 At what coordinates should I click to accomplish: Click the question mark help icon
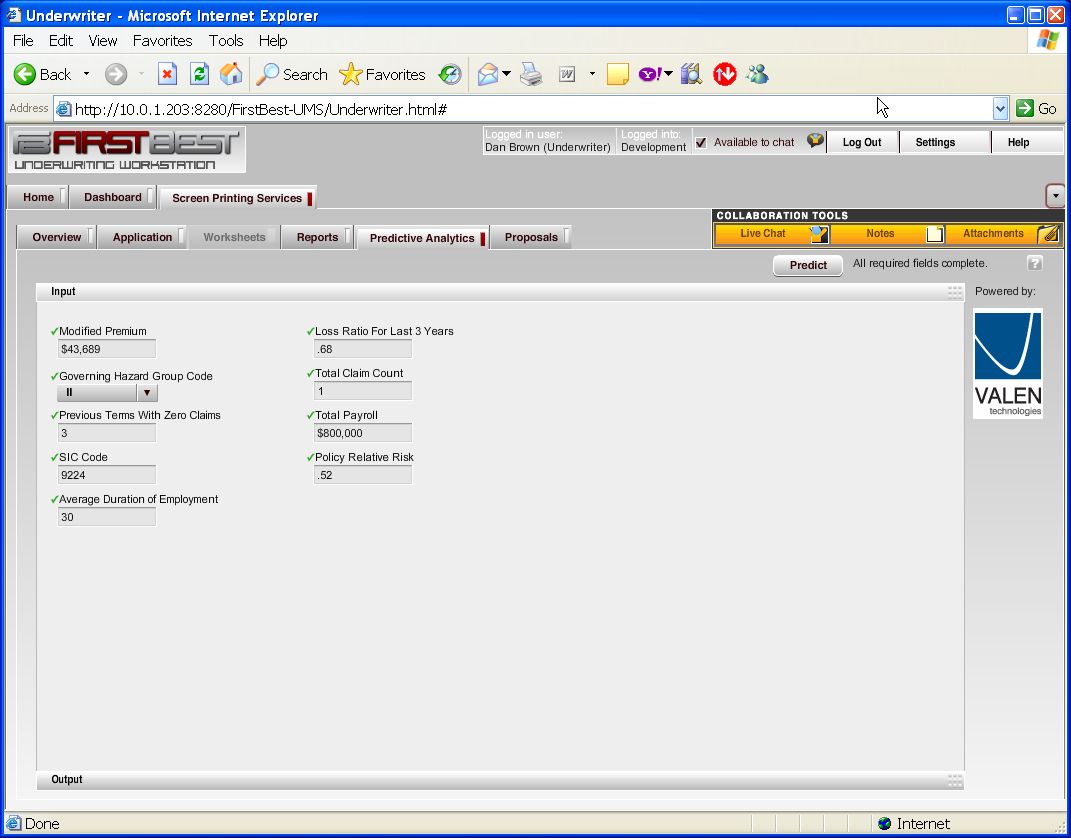(x=1035, y=263)
